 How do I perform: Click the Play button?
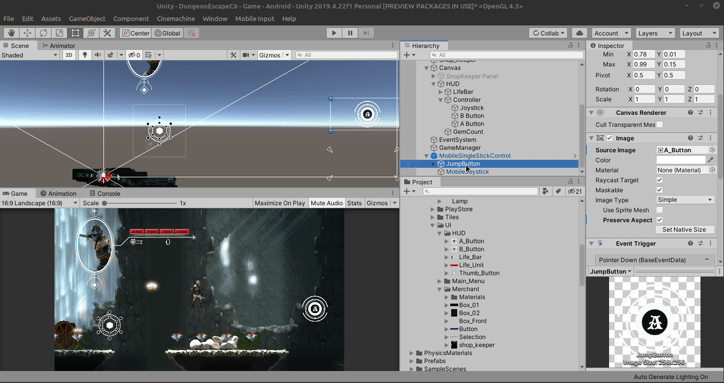334,33
